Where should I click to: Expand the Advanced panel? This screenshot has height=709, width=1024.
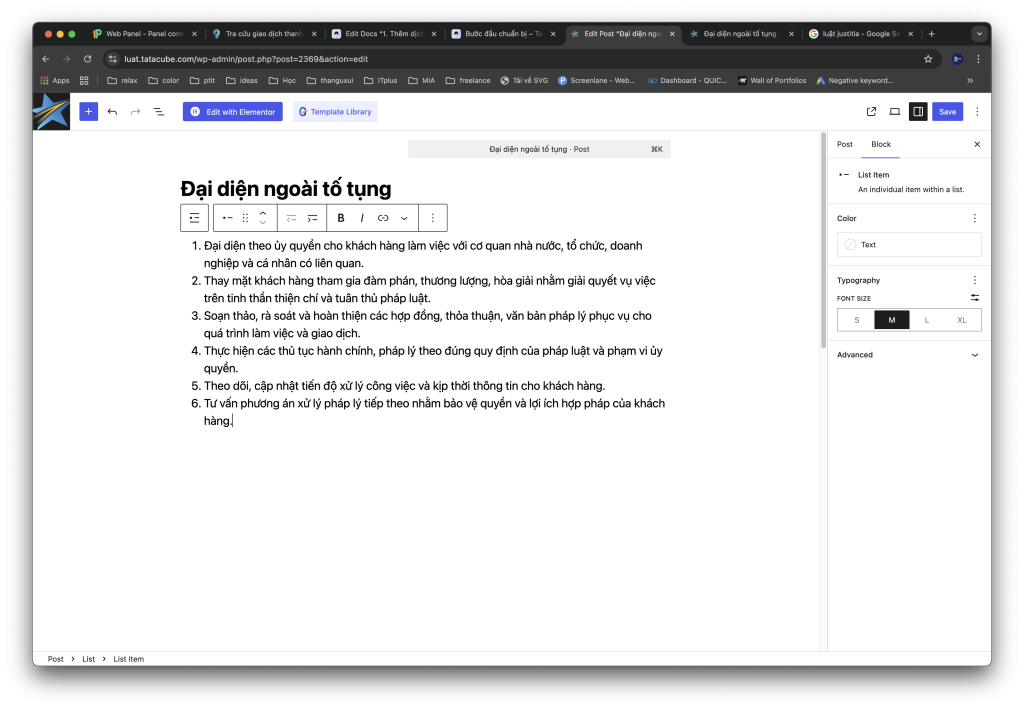click(x=975, y=355)
